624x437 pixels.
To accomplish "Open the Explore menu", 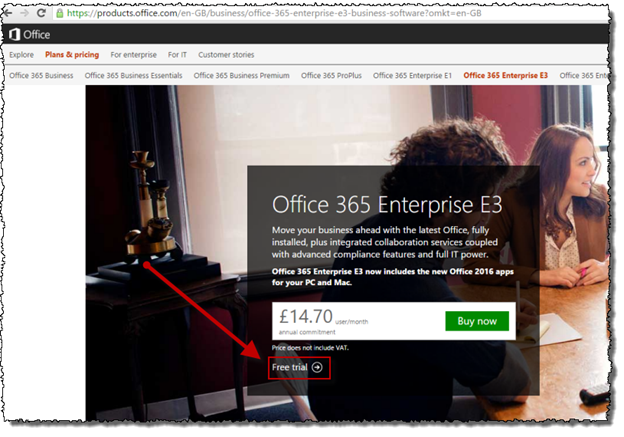I will (x=21, y=55).
